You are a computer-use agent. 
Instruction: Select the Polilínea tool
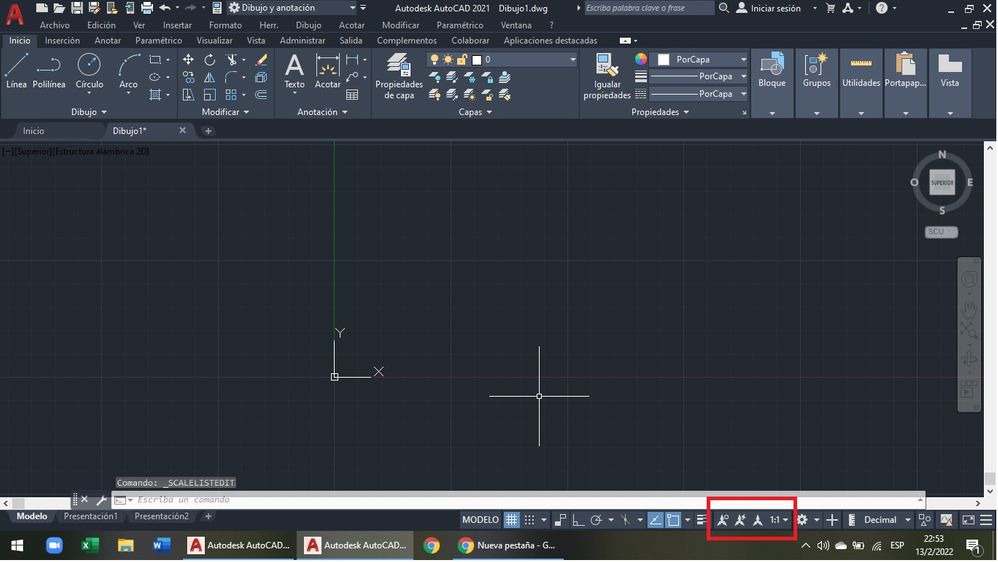point(49,71)
